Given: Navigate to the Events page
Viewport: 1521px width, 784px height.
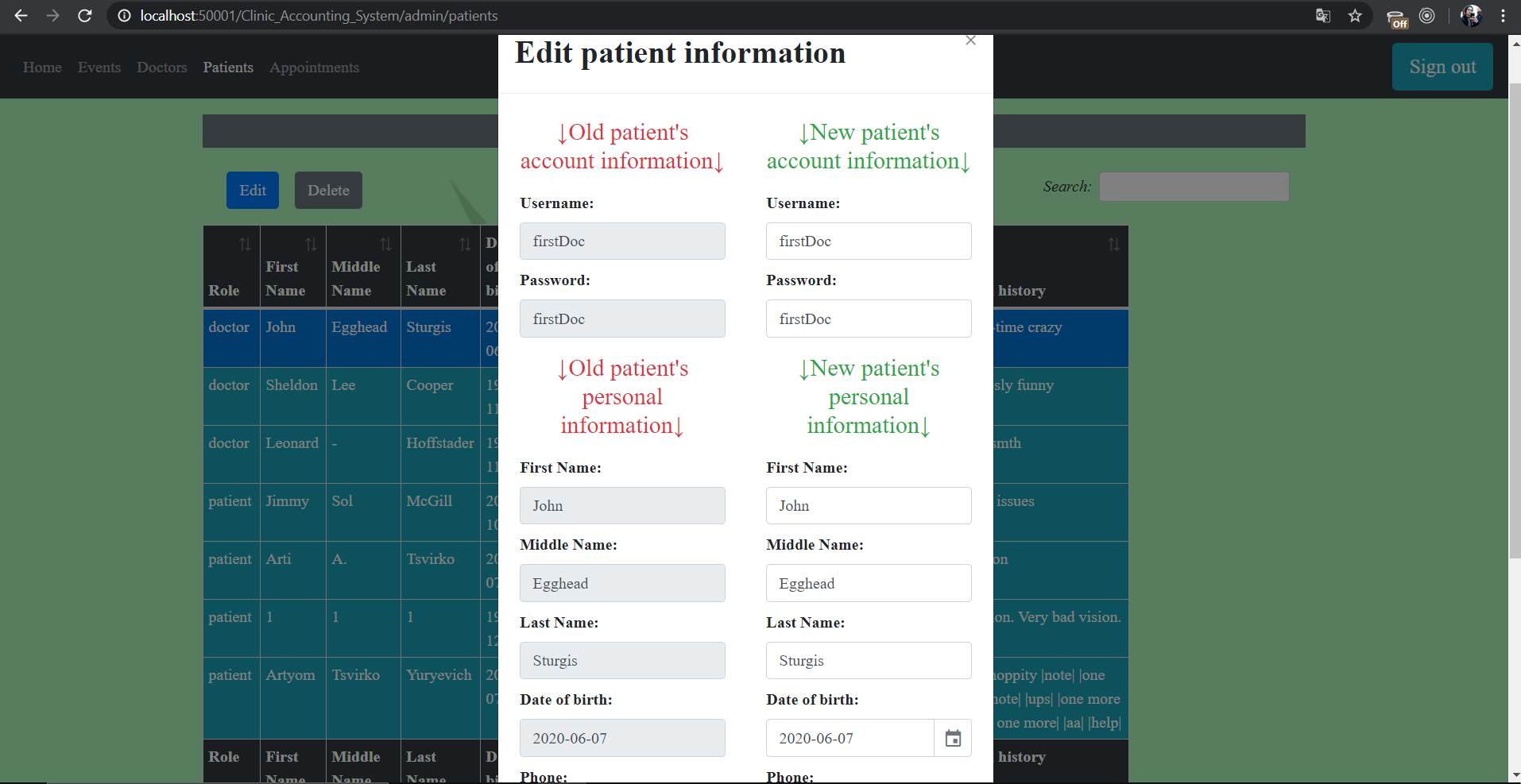Looking at the screenshot, I should coord(99,68).
